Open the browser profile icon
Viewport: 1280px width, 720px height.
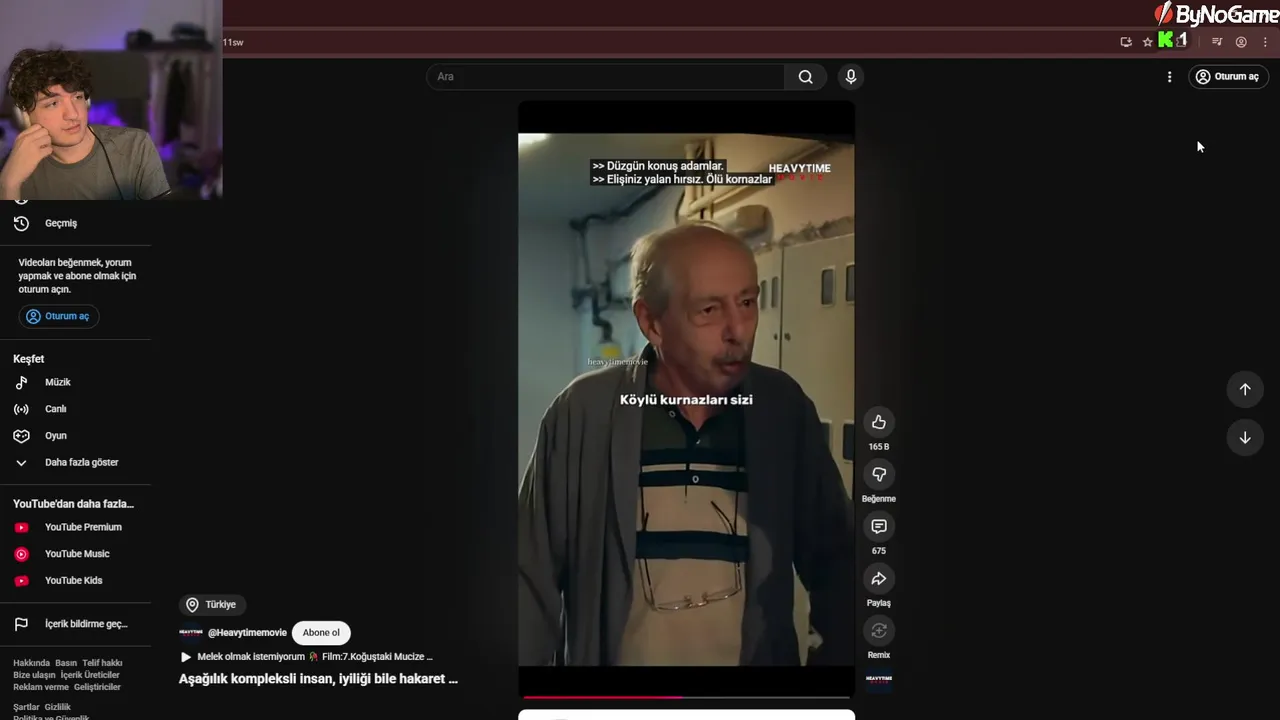tap(1241, 42)
